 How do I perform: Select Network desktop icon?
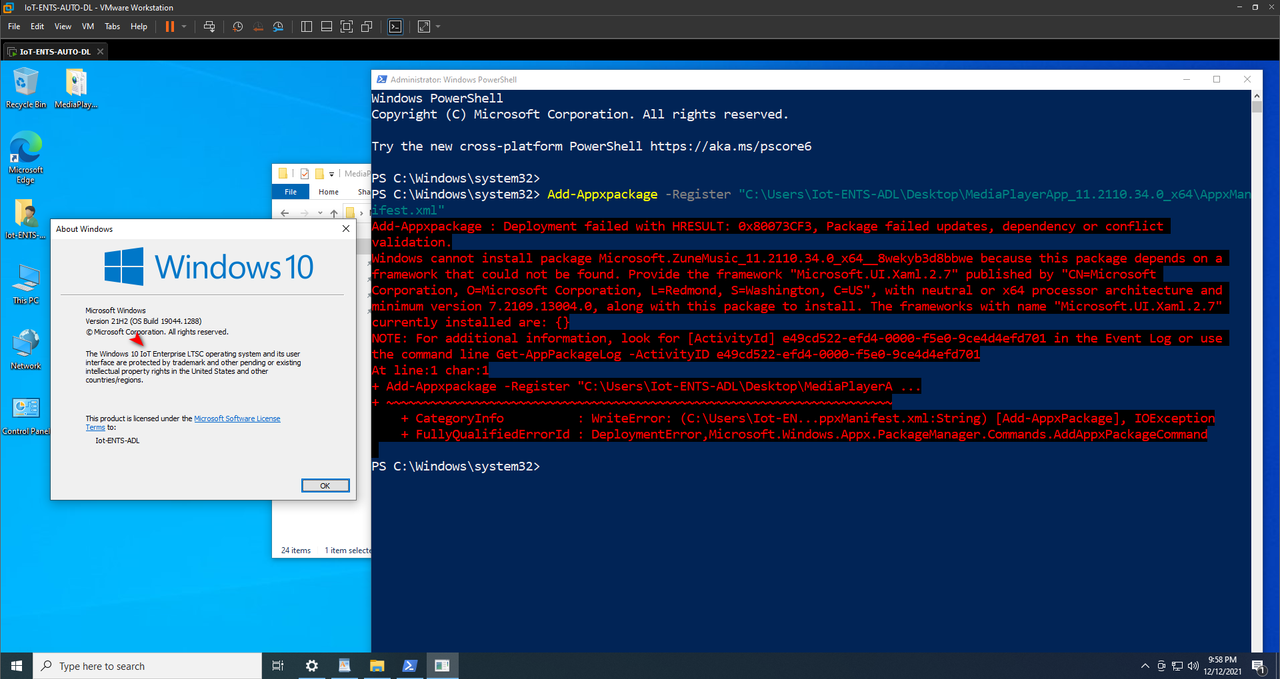[25, 350]
